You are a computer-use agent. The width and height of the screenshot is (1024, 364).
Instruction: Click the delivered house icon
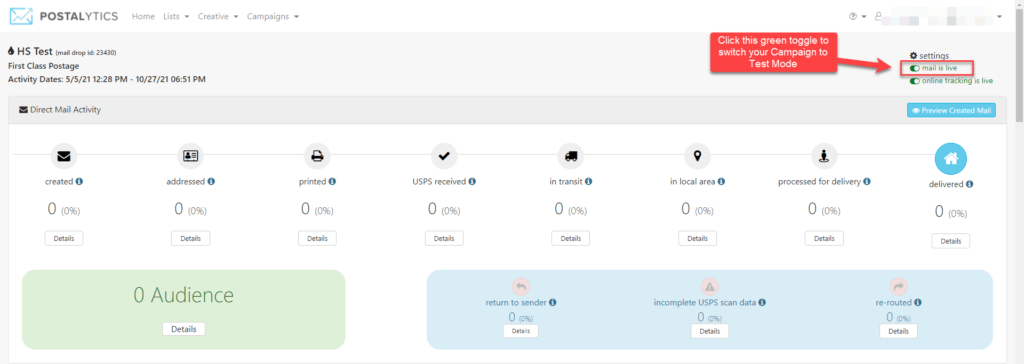(951, 158)
